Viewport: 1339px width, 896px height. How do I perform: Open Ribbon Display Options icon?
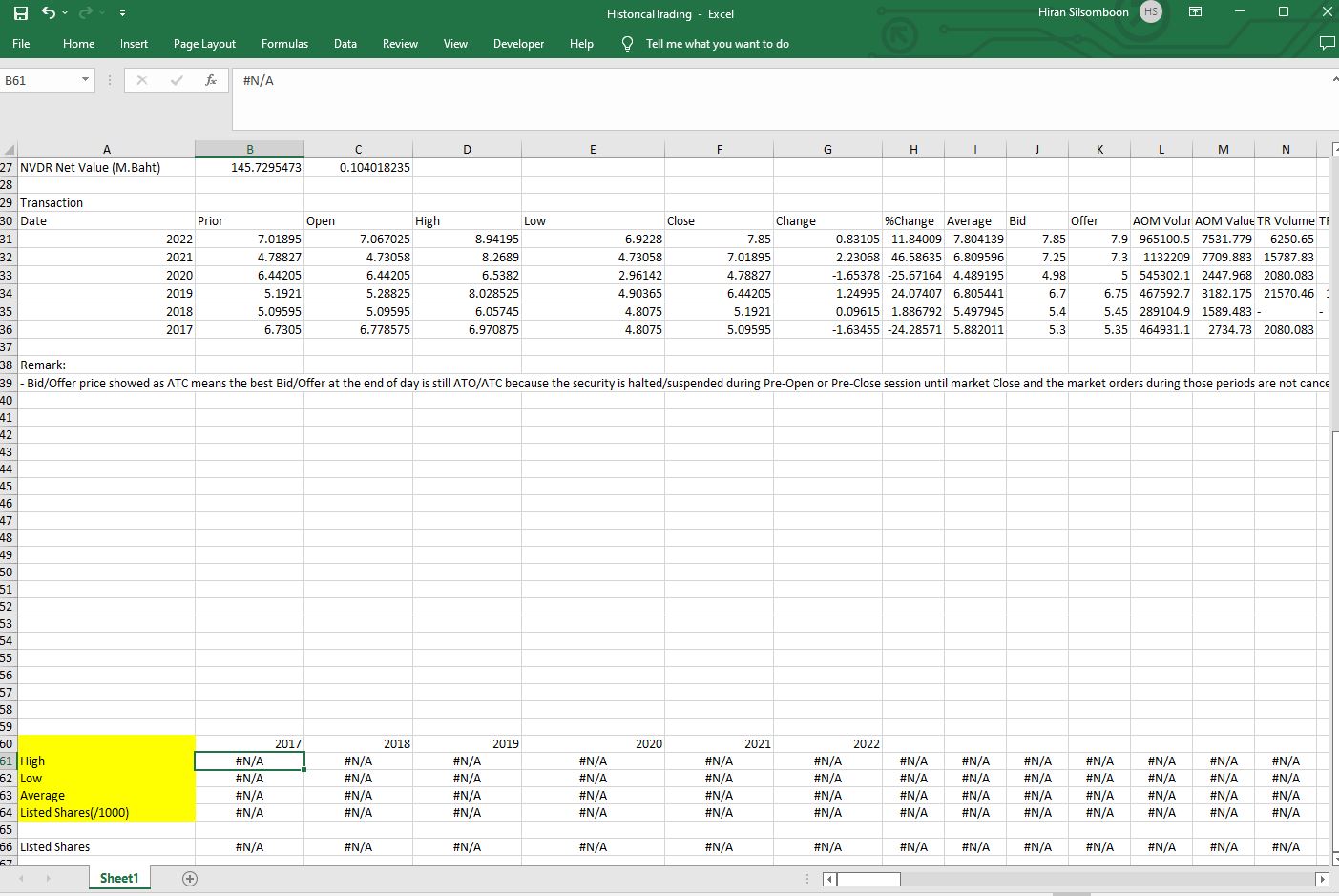point(1195,12)
